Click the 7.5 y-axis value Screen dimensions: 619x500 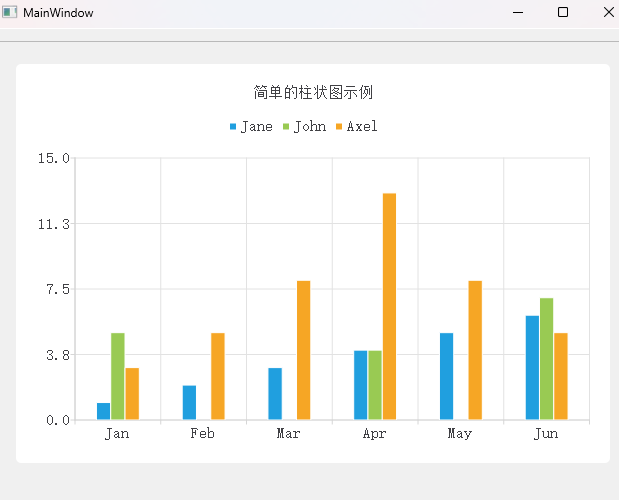pos(58,290)
